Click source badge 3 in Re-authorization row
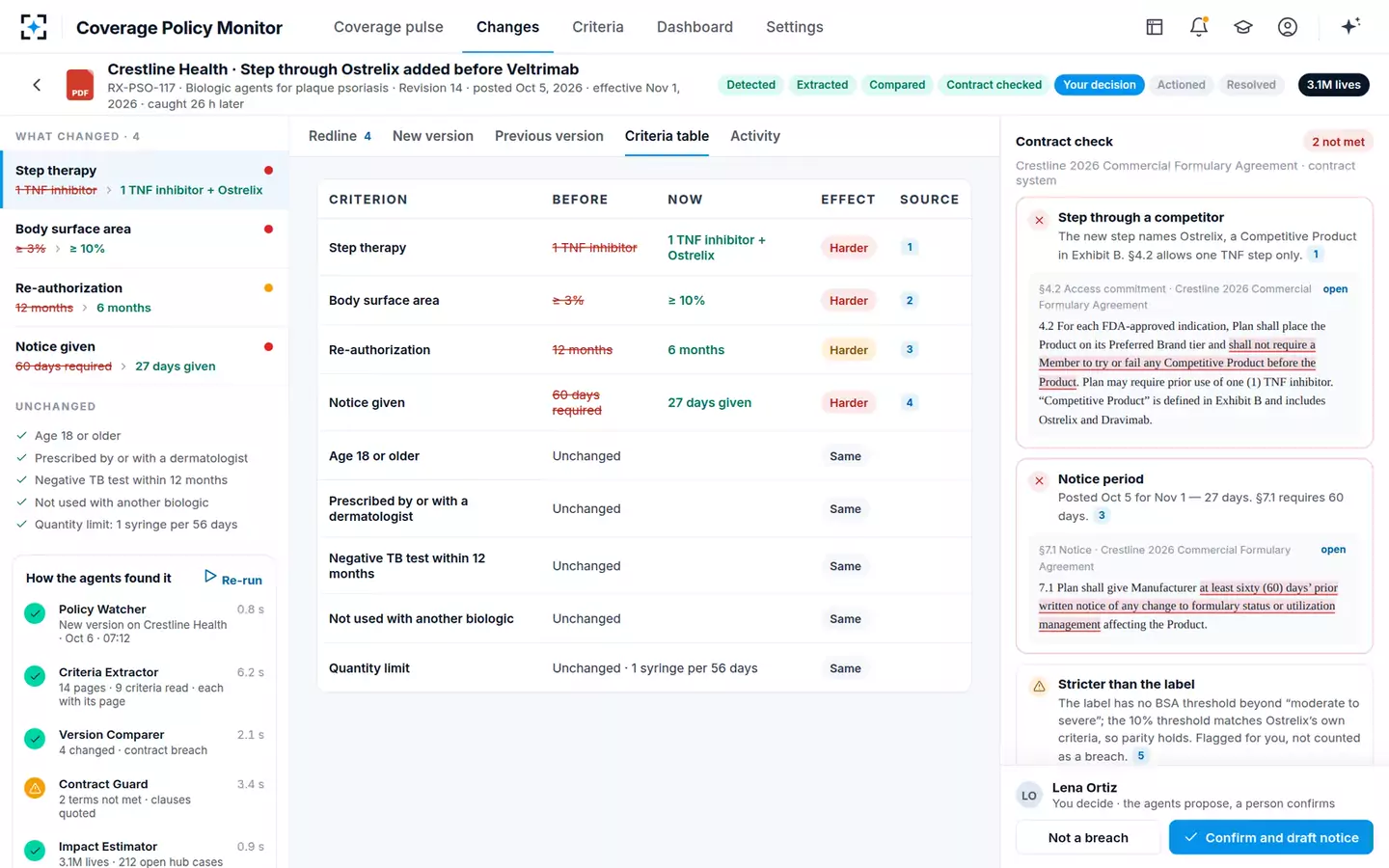 pyautogui.click(x=909, y=349)
